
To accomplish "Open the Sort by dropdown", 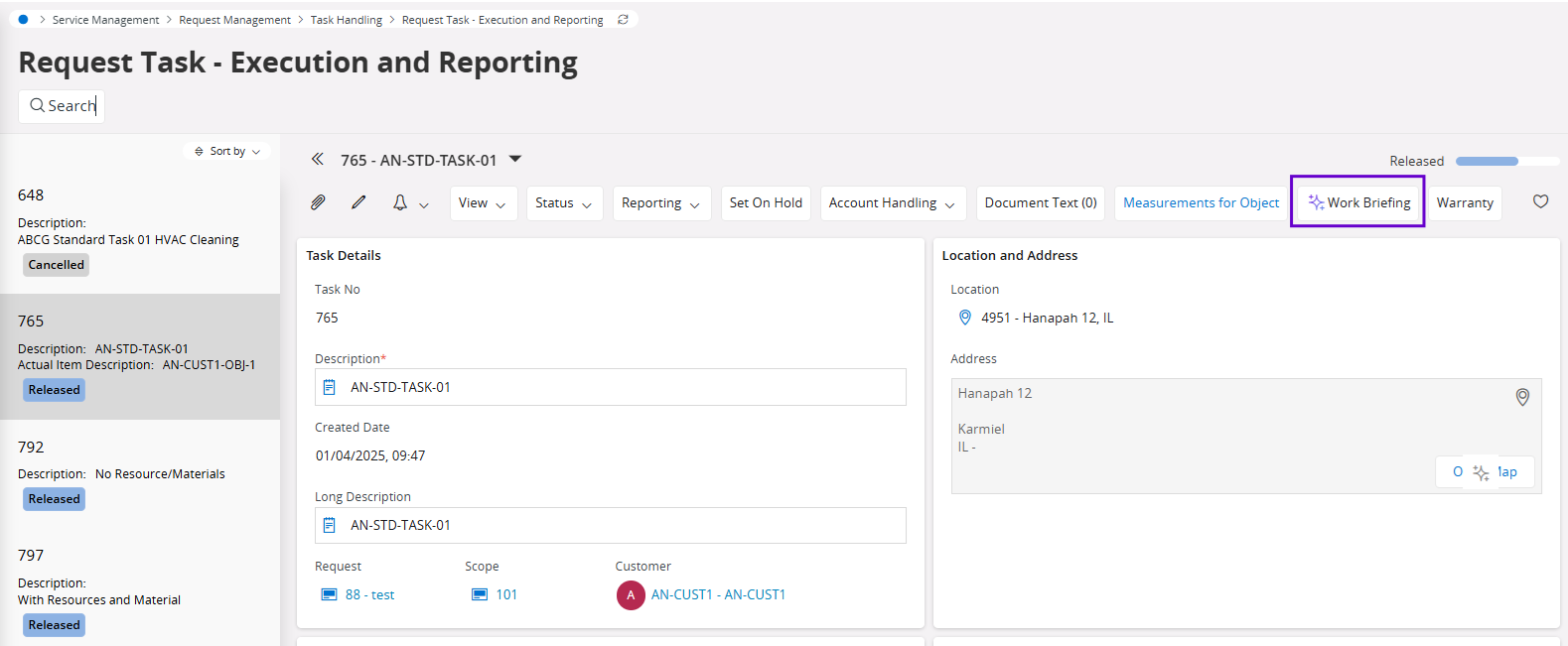I will pyautogui.click(x=227, y=151).
